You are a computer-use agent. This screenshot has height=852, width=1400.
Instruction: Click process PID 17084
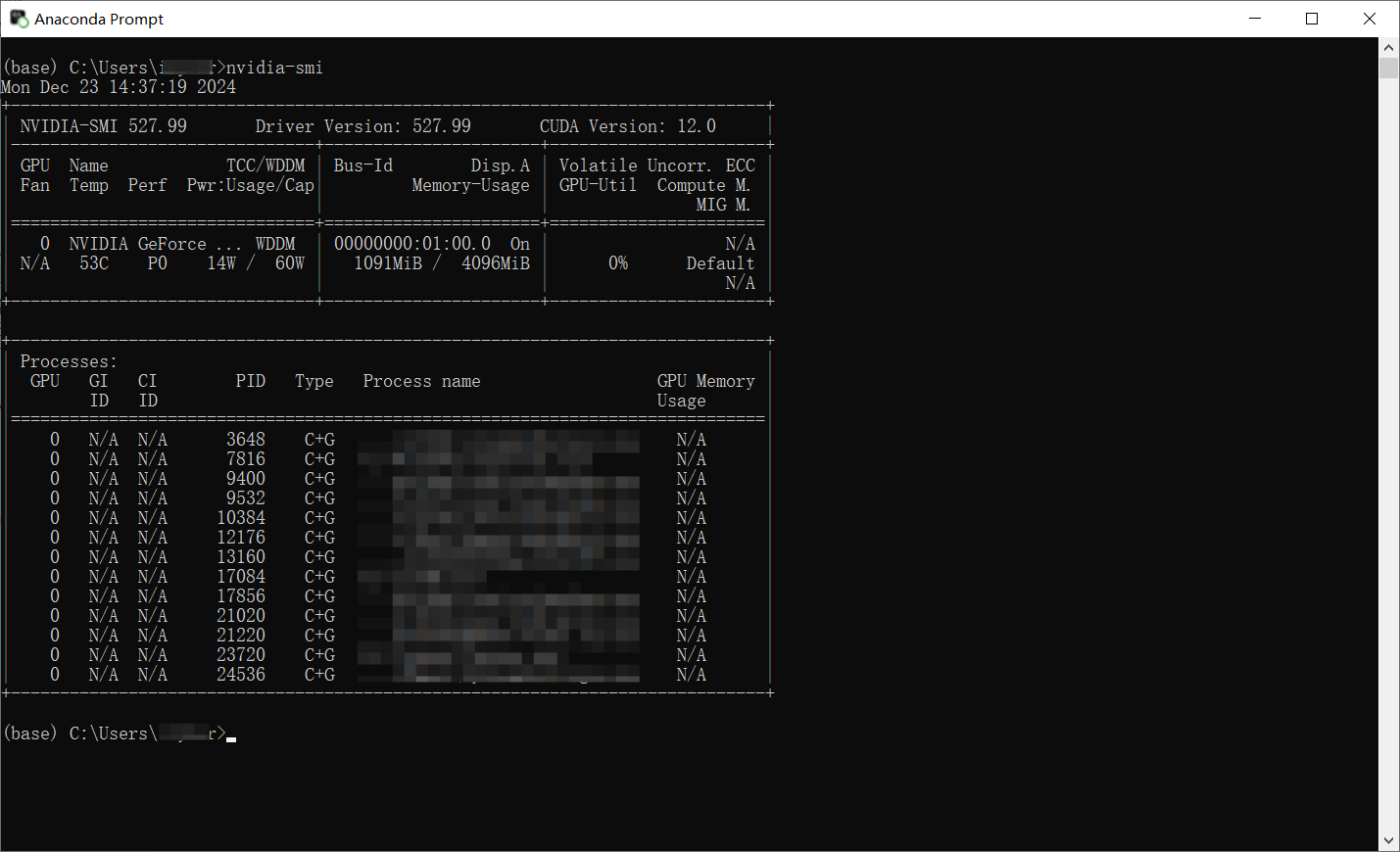pos(241,577)
